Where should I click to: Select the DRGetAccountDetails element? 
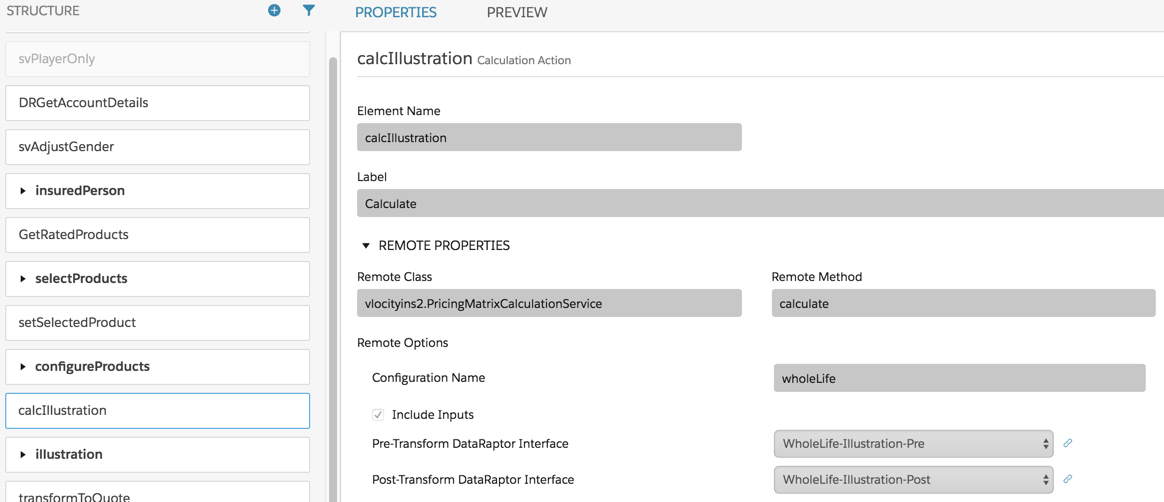click(x=157, y=103)
